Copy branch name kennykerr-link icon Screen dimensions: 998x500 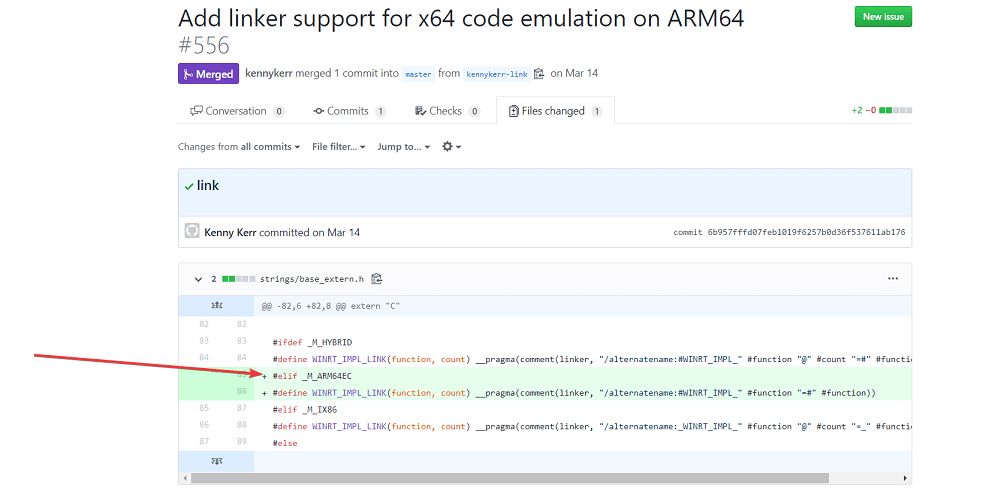(539, 74)
